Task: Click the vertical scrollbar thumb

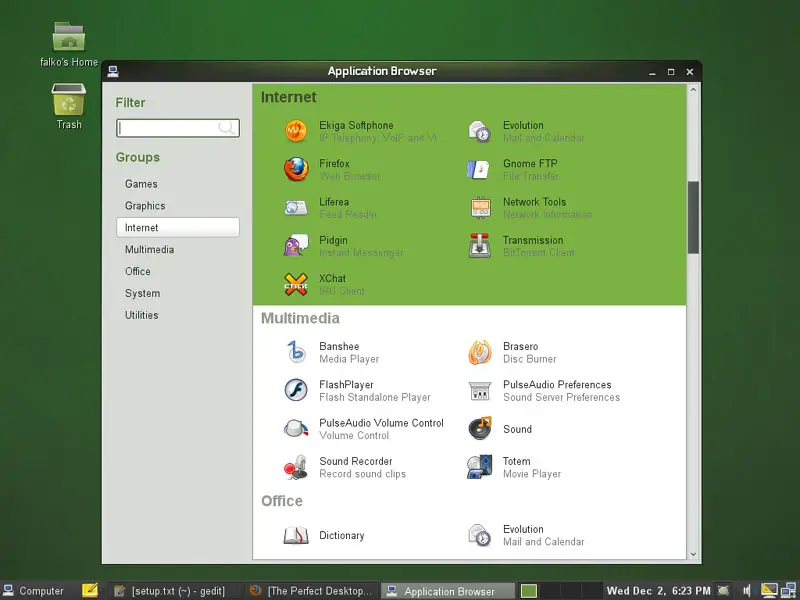Action: pos(693,217)
